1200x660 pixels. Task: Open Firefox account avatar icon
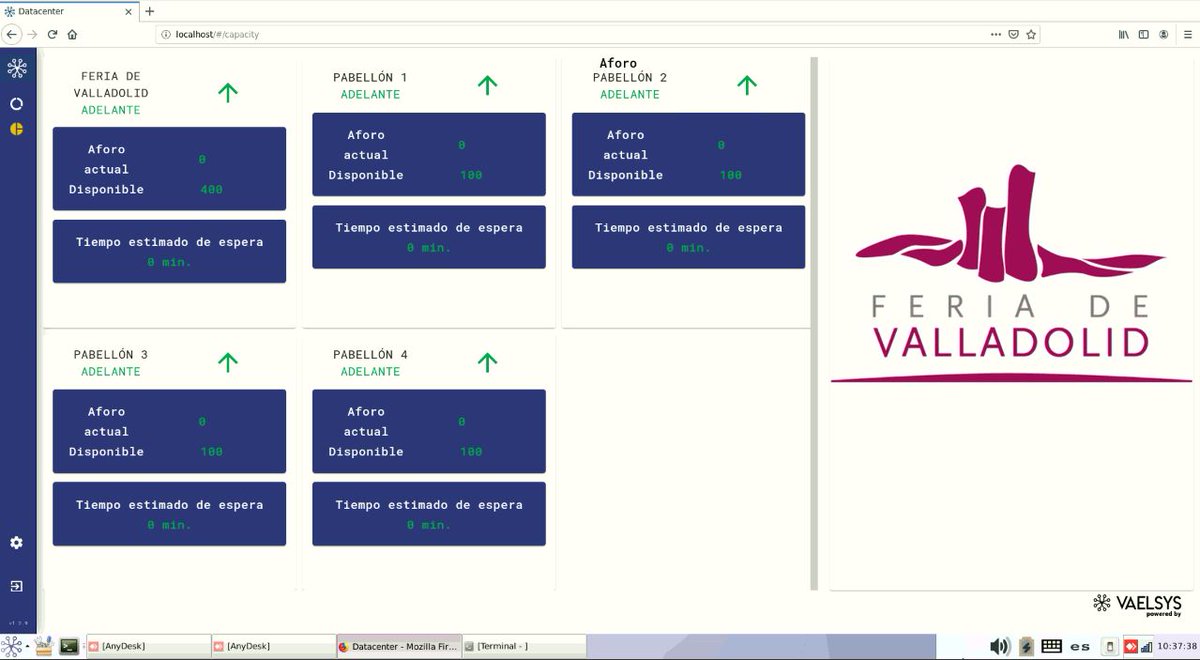click(1164, 34)
